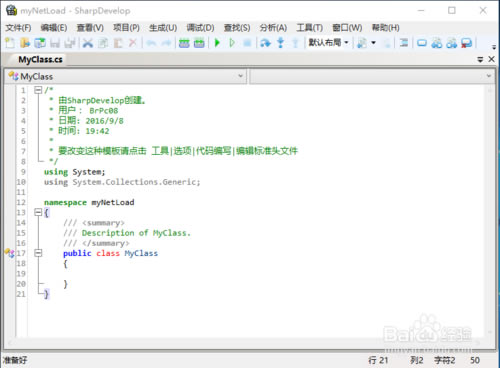Click the Step Out debug icon
Screen dimensions: 500x368
[295, 43]
